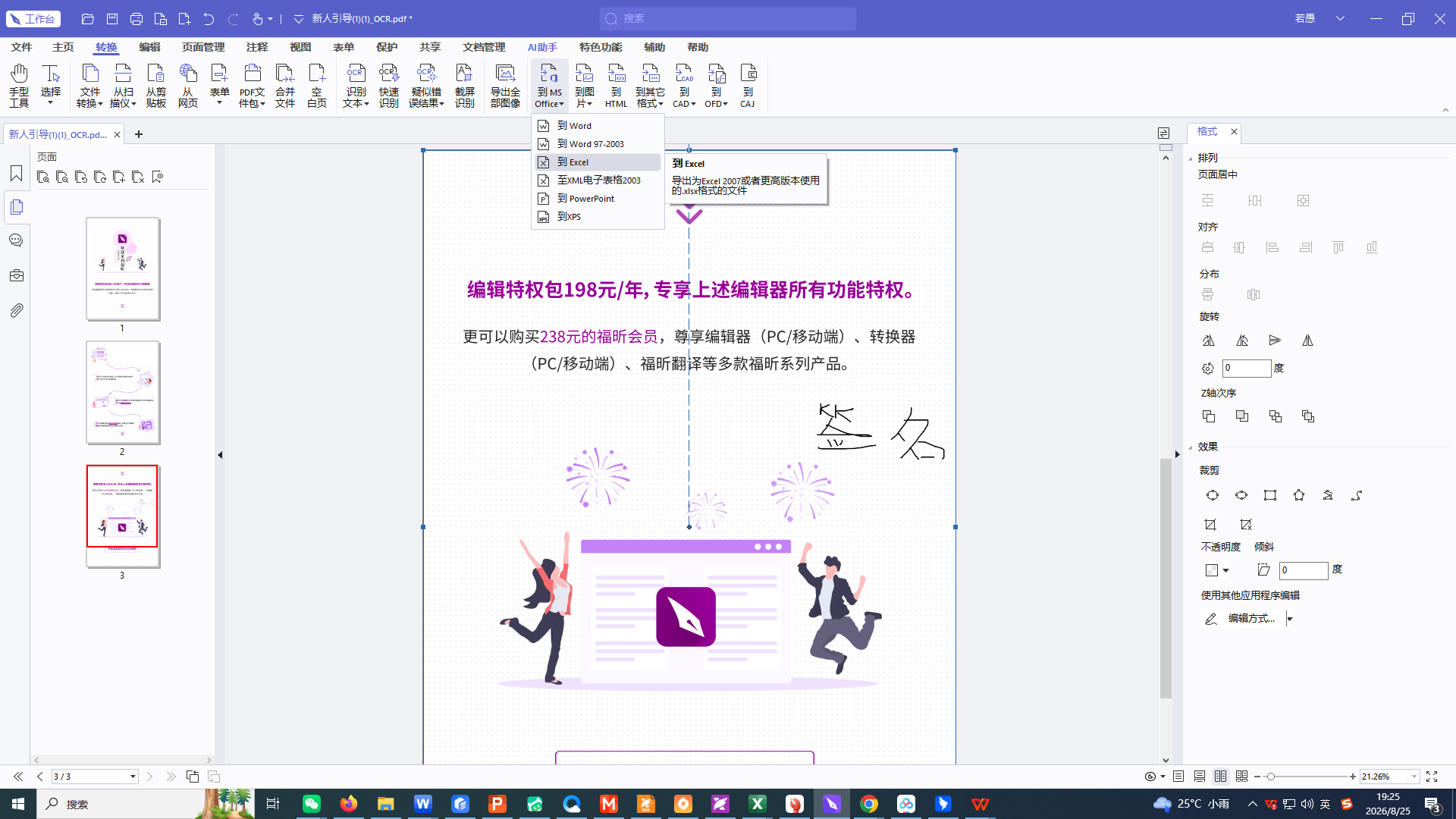Click the search box in title bar
Image resolution: width=1456 pixels, height=819 pixels.
tap(728, 18)
